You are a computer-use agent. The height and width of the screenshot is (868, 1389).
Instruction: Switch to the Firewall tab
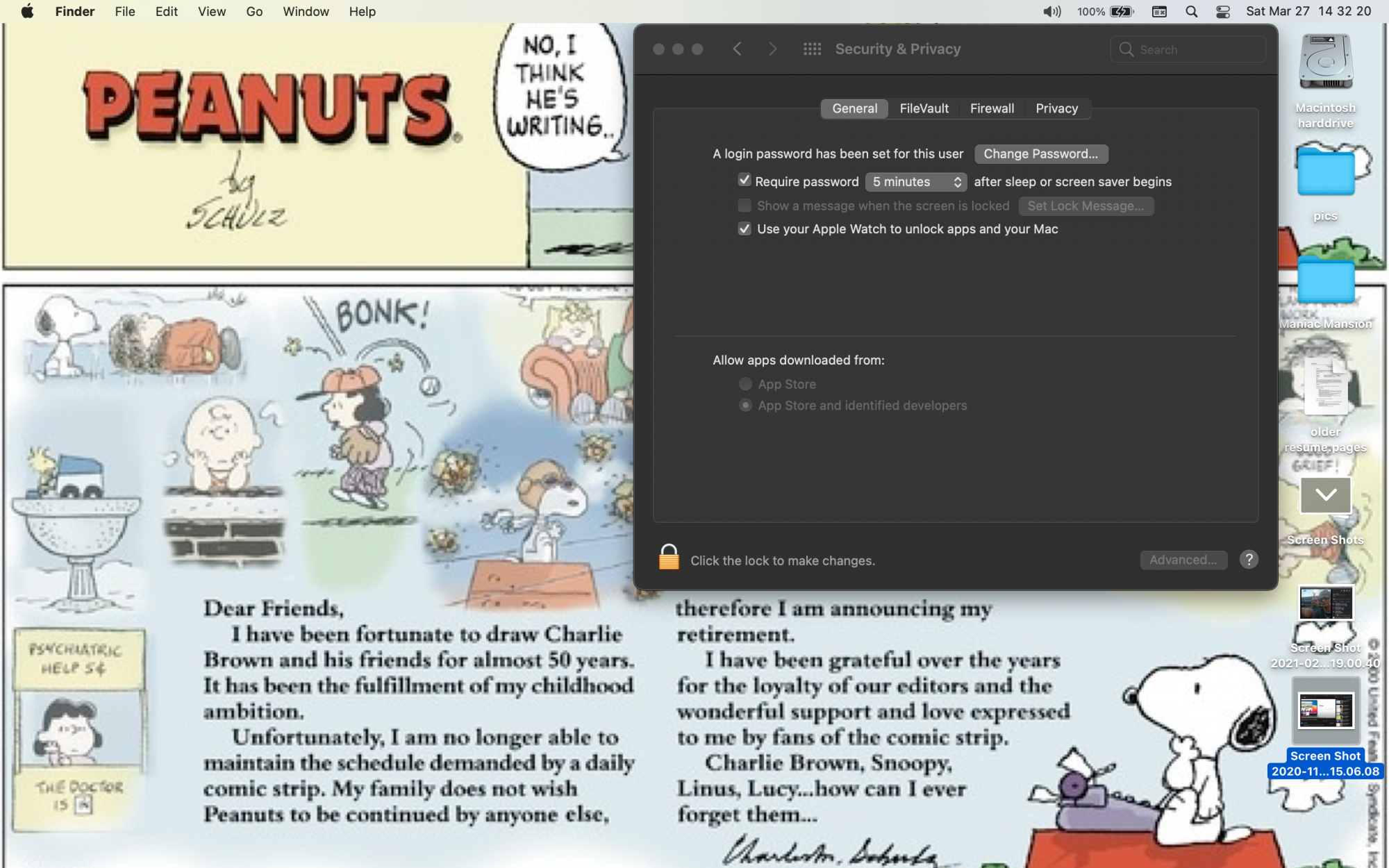click(992, 109)
